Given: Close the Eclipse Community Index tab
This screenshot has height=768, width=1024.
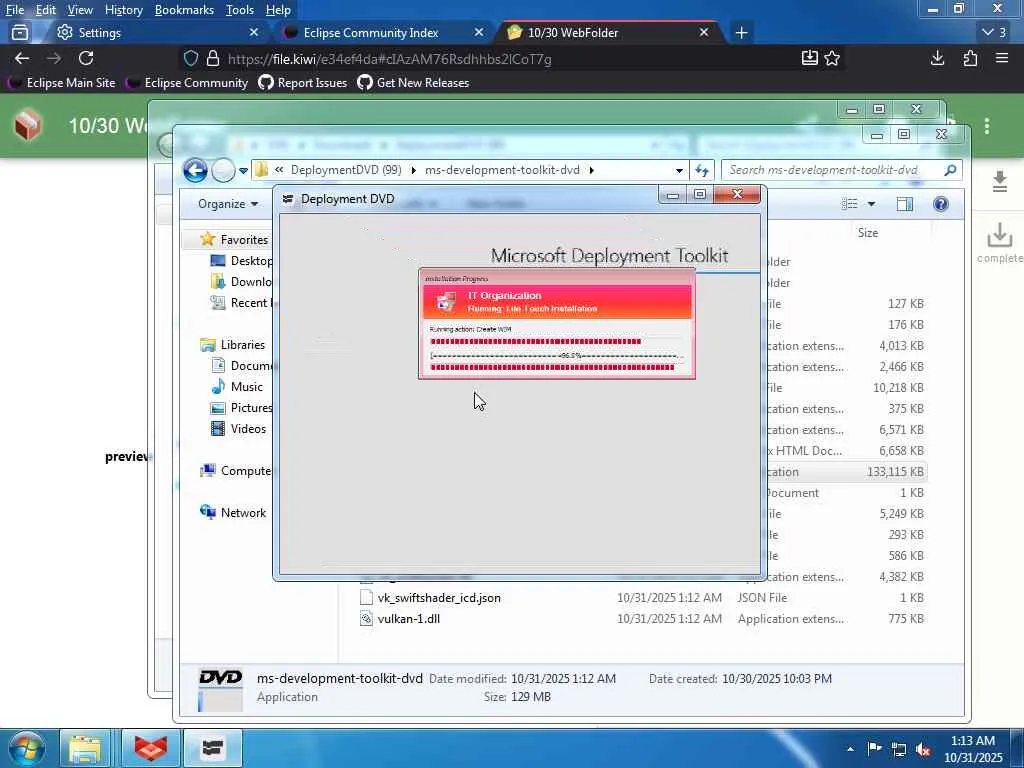Looking at the screenshot, I should (479, 32).
